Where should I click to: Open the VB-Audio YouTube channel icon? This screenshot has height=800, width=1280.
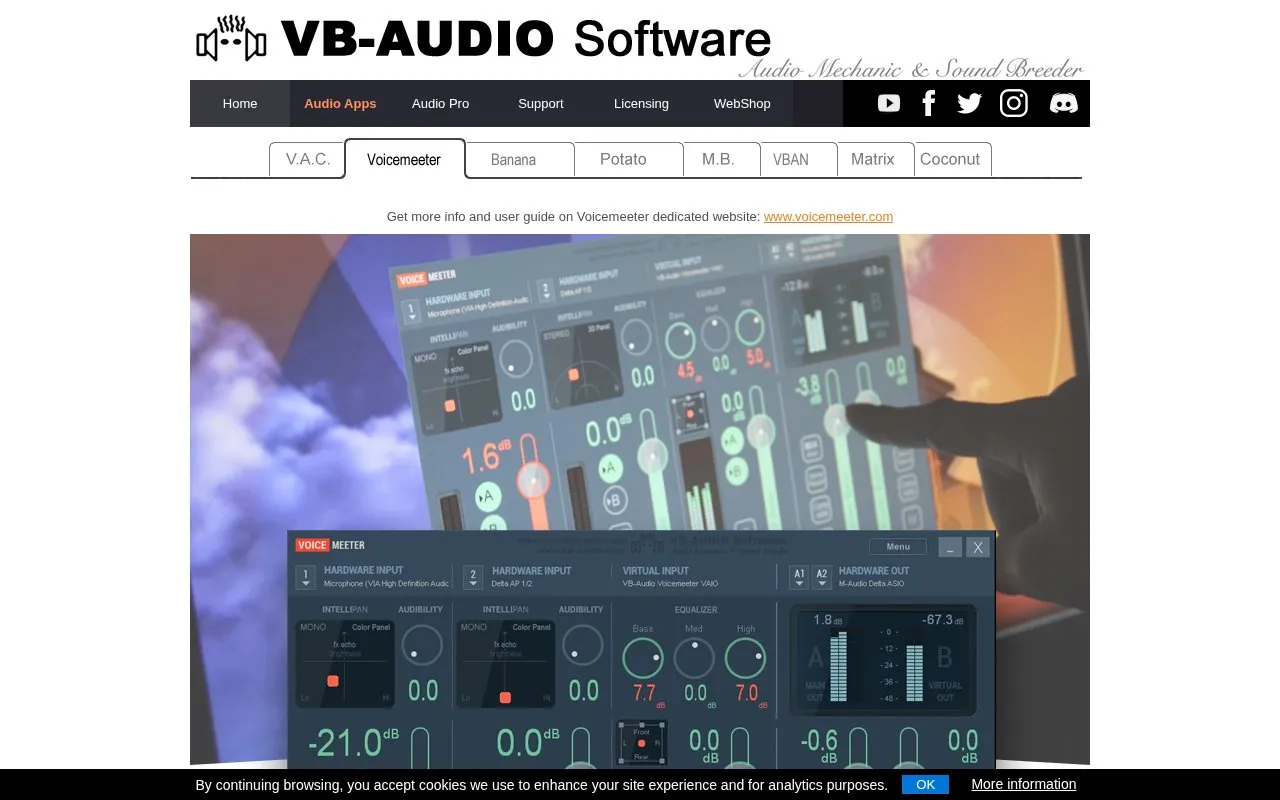[x=889, y=103]
